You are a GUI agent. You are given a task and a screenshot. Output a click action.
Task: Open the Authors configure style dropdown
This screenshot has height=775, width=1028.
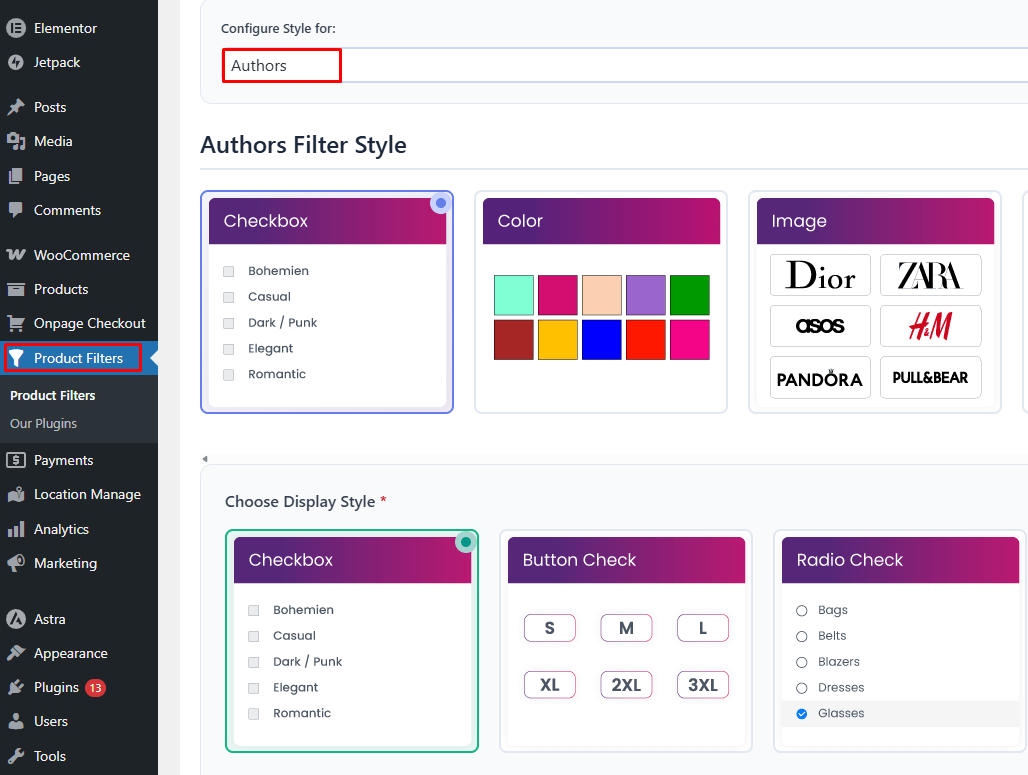click(x=281, y=65)
